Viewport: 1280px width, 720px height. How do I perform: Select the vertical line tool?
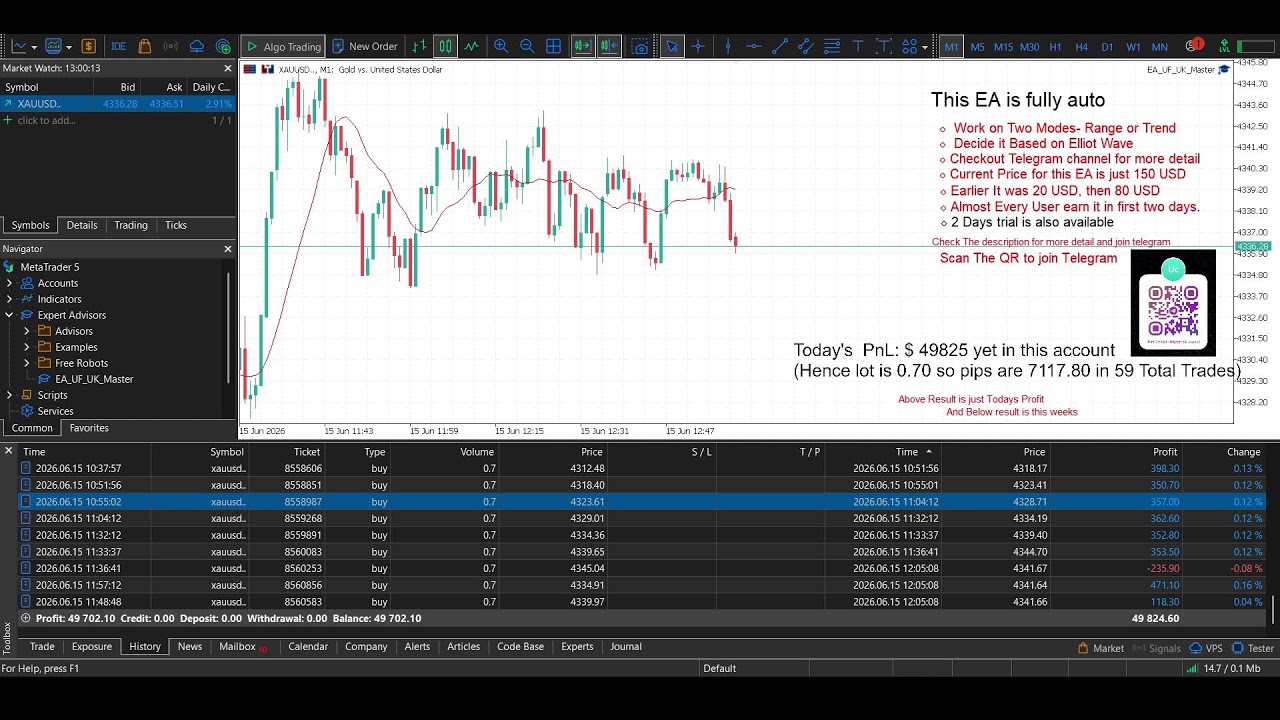[728, 46]
